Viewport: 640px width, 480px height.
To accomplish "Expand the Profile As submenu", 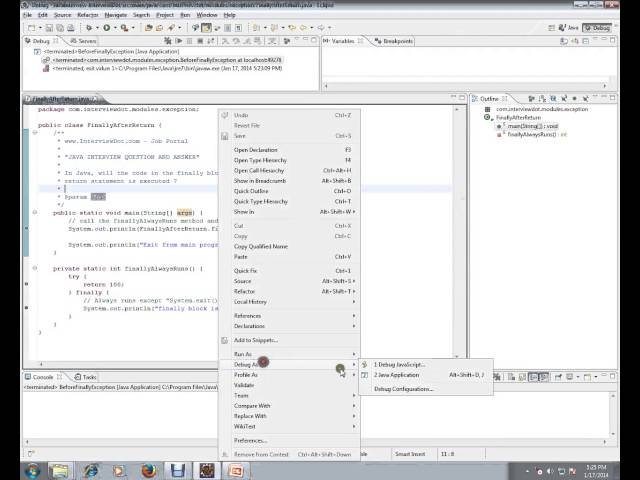I will 290,375.
